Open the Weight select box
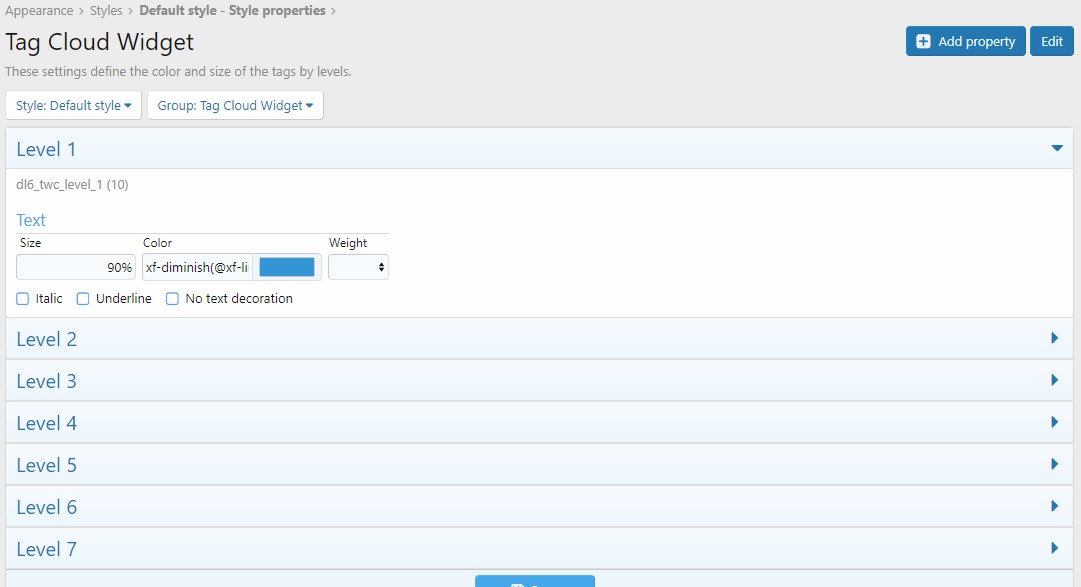The height and width of the screenshot is (587, 1081). (358, 267)
